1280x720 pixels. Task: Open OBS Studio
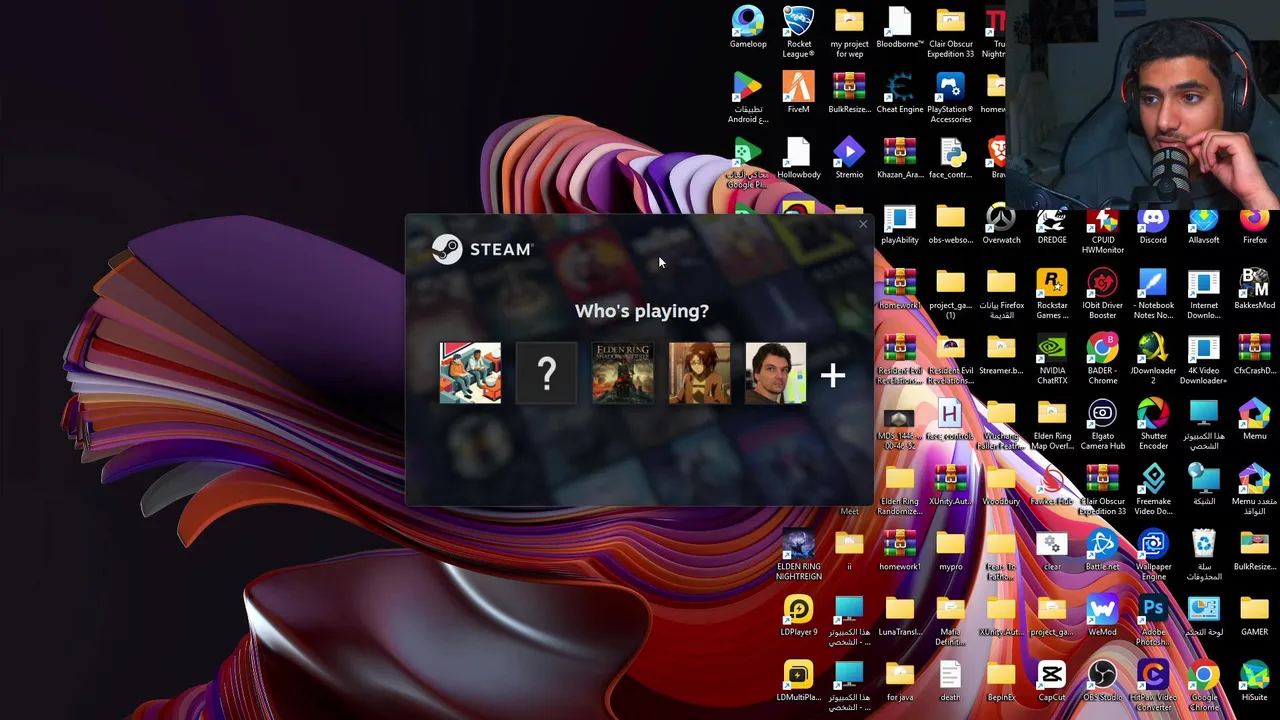(x=1102, y=681)
